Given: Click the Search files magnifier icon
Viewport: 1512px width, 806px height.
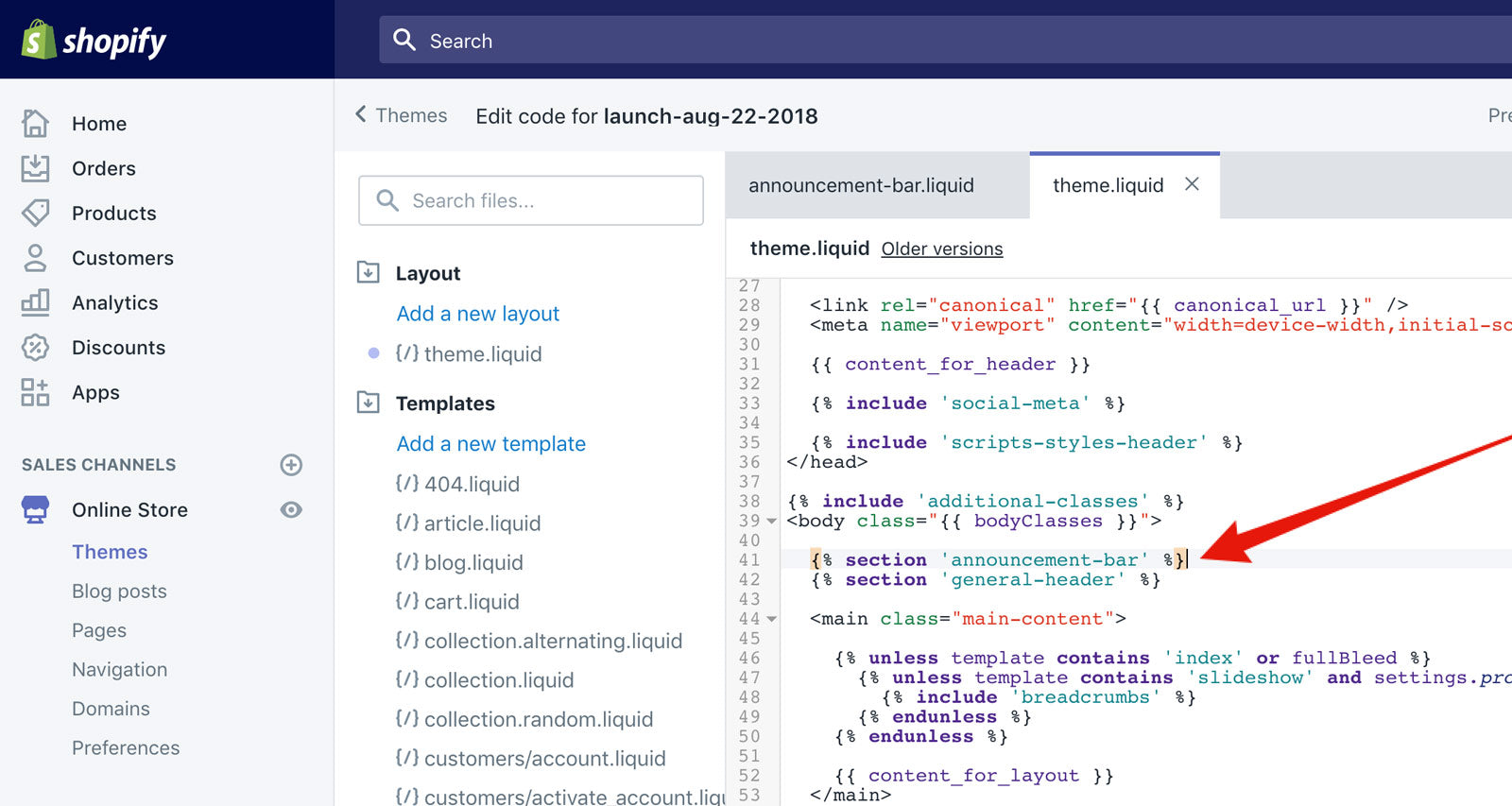Looking at the screenshot, I should (x=387, y=200).
